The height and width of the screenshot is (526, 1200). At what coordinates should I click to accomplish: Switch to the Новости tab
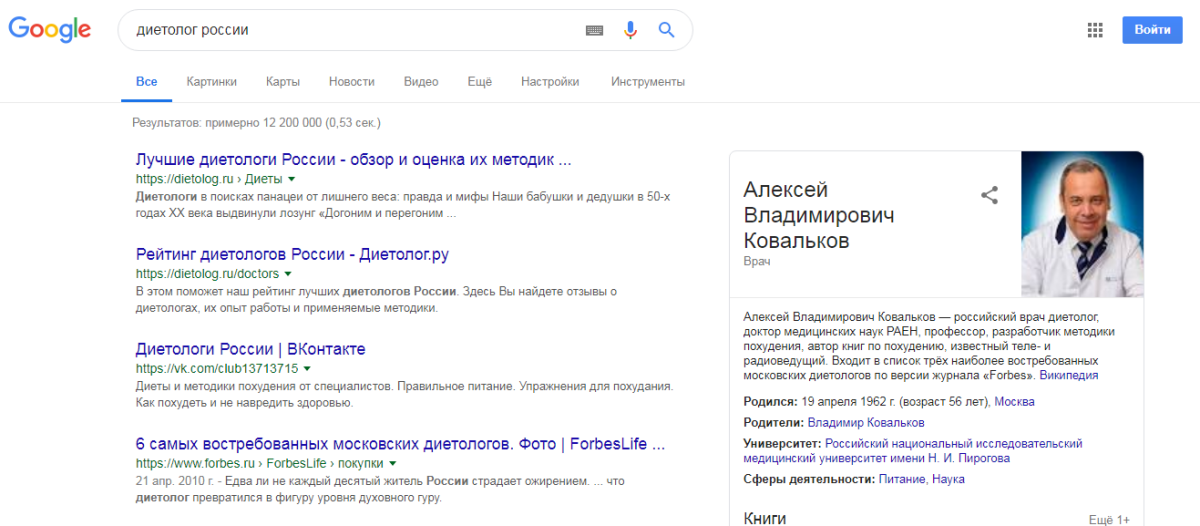pyautogui.click(x=352, y=82)
